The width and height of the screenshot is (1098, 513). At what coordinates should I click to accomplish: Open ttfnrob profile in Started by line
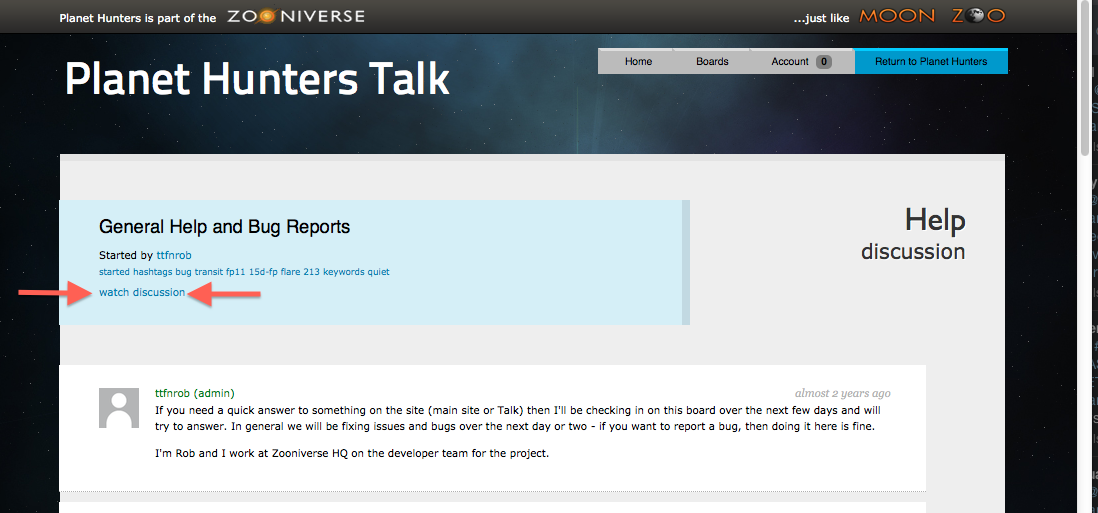click(x=174, y=256)
